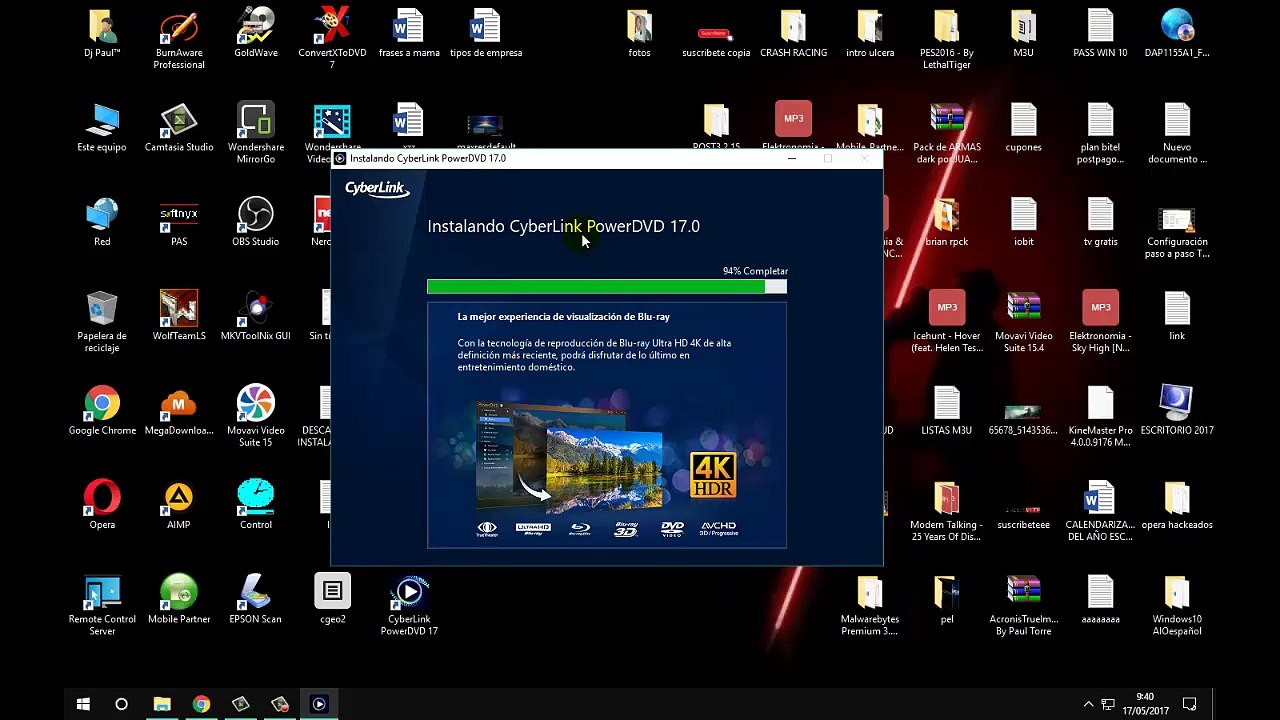The width and height of the screenshot is (1280, 720).
Task: Launch the AIMP desktop icon
Action: tap(179, 505)
